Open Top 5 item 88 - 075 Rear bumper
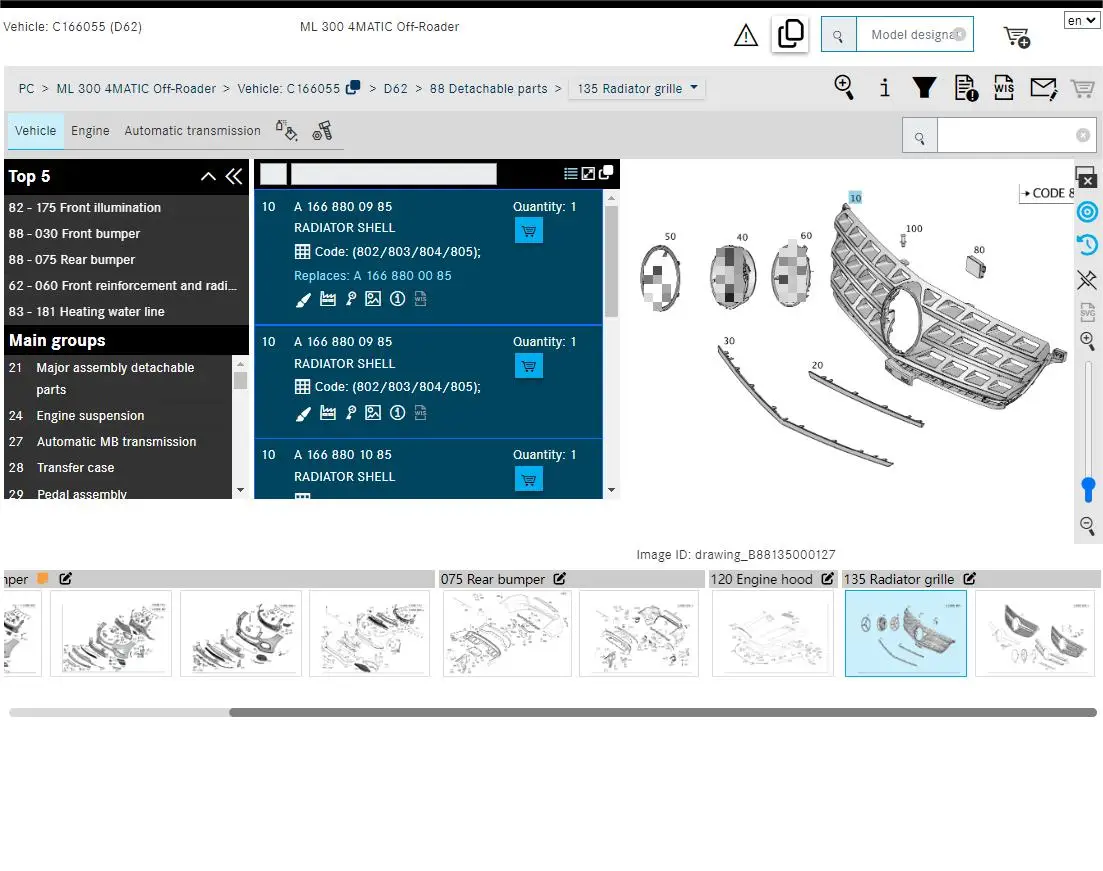The height and width of the screenshot is (871, 1103). point(72,260)
